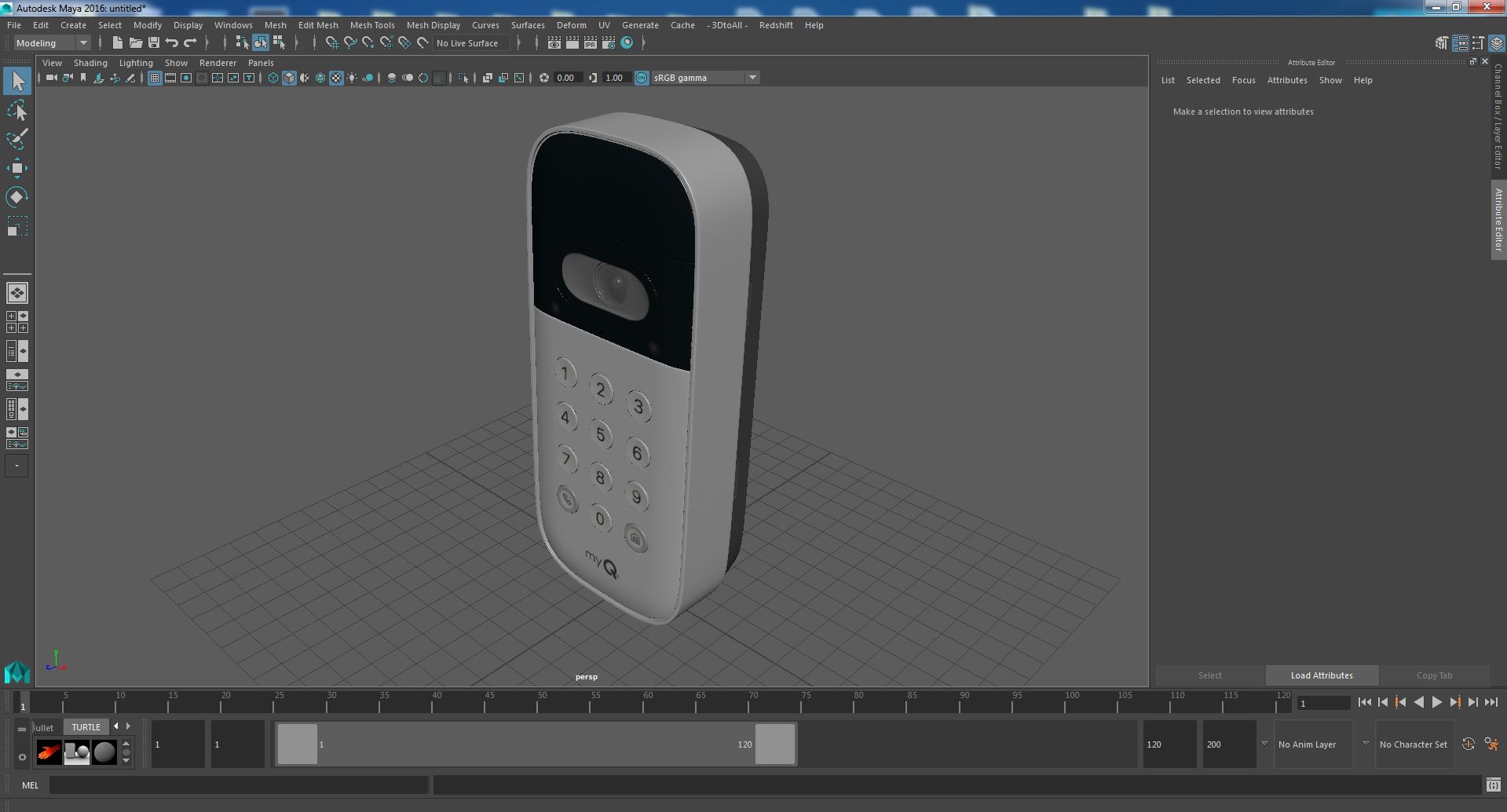The height and width of the screenshot is (812, 1507).
Task: Toggle film gate display in viewport
Action: click(170, 78)
